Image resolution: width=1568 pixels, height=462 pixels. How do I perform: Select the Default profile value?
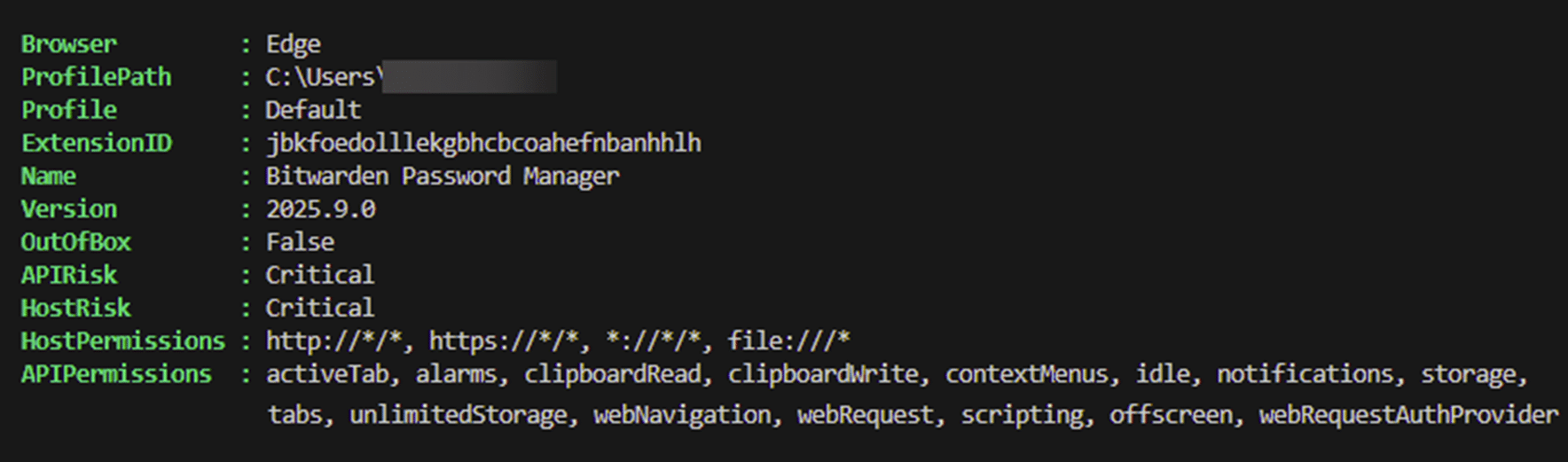point(313,110)
